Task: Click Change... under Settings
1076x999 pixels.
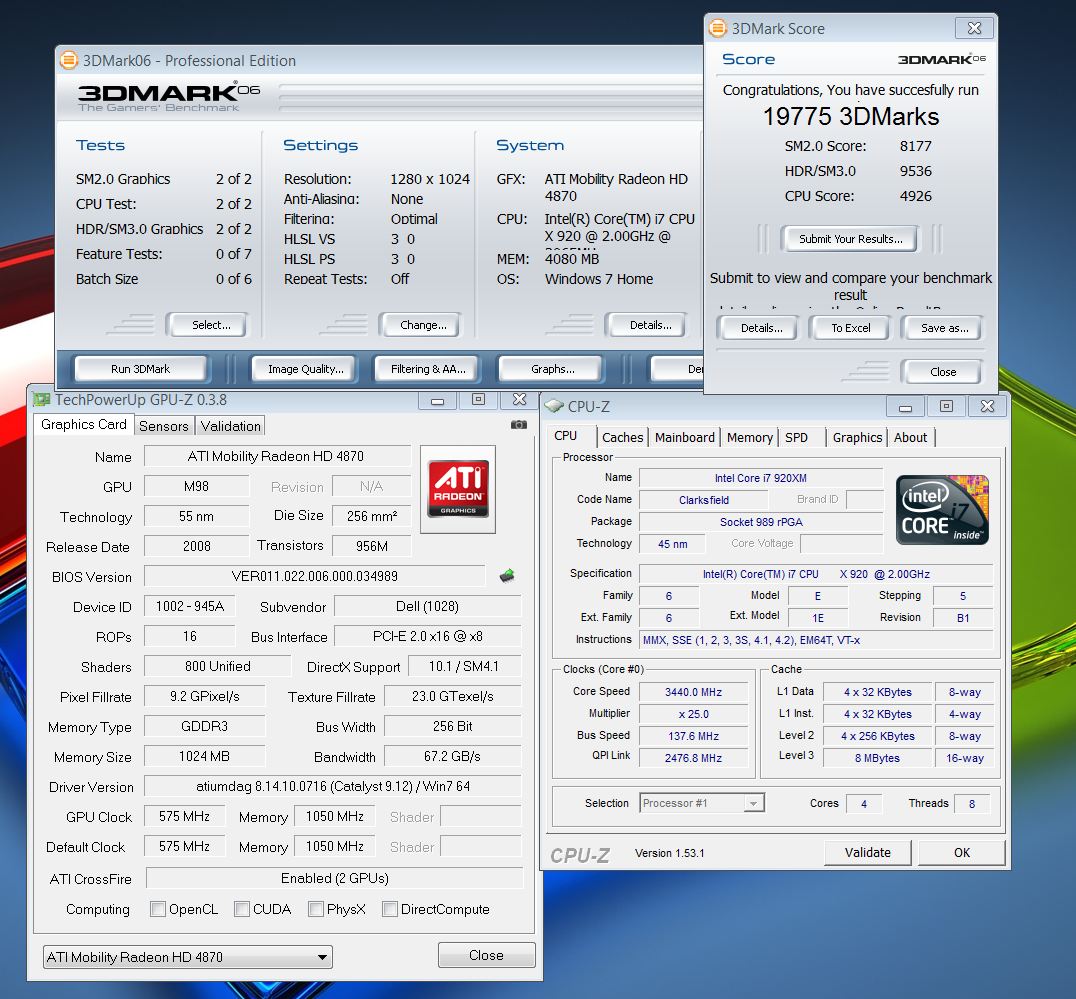Action: pos(423,325)
